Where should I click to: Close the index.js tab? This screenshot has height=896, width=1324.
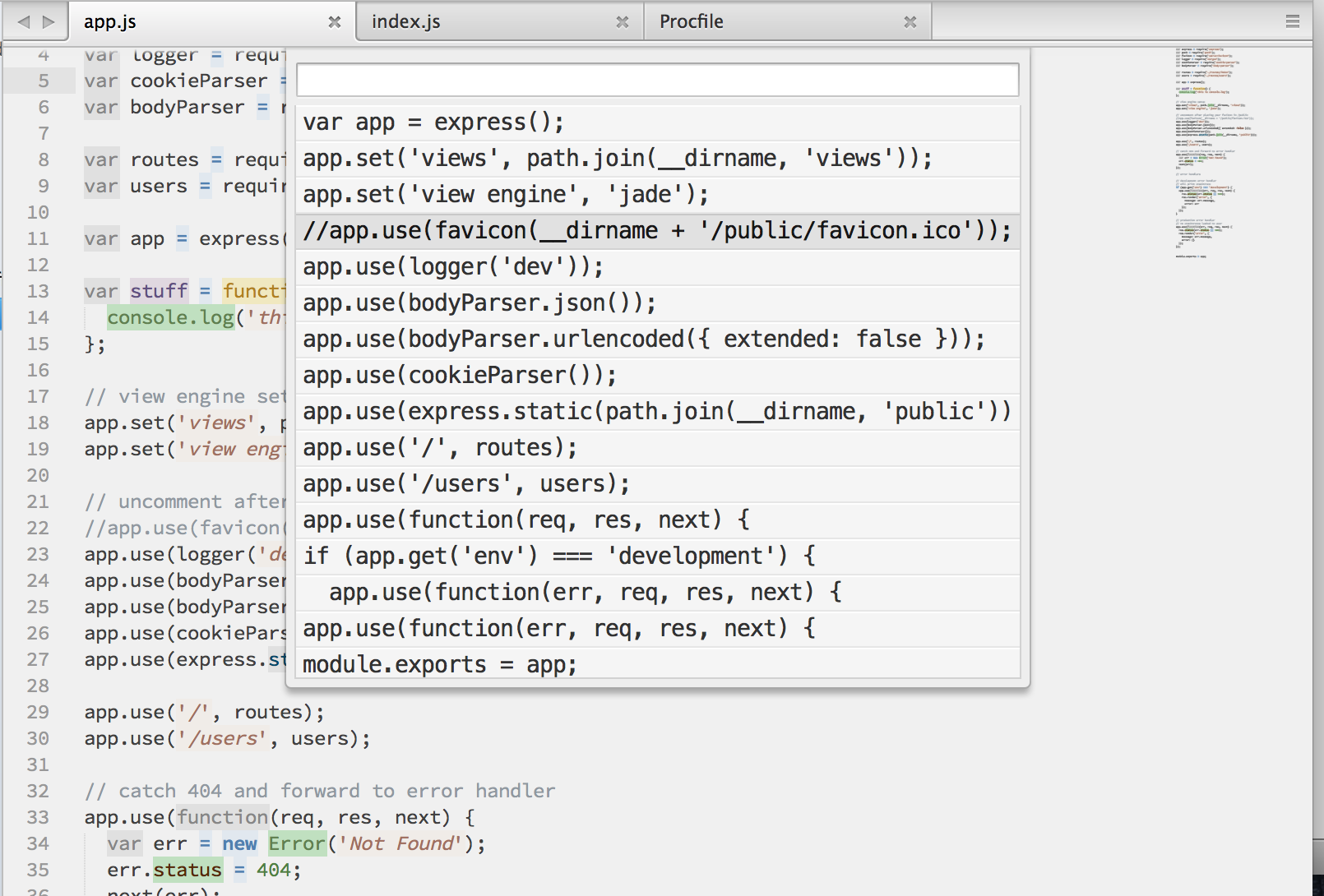(623, 22)
